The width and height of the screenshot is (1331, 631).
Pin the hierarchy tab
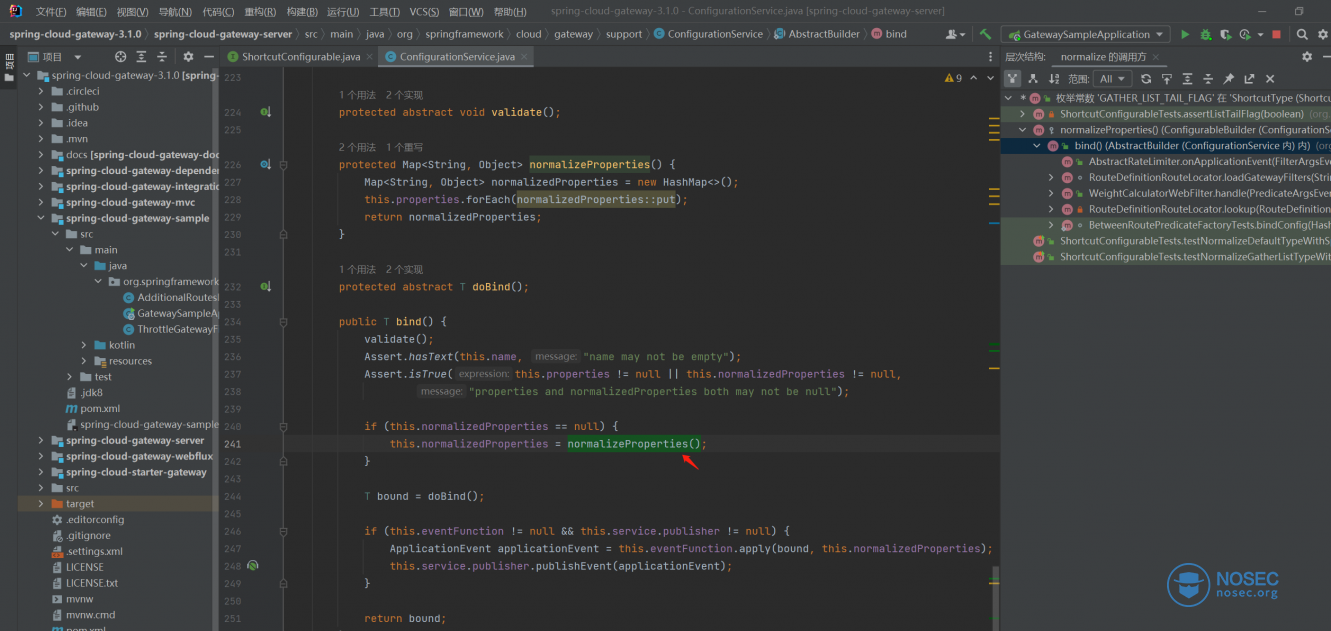tap(1229, 78)
